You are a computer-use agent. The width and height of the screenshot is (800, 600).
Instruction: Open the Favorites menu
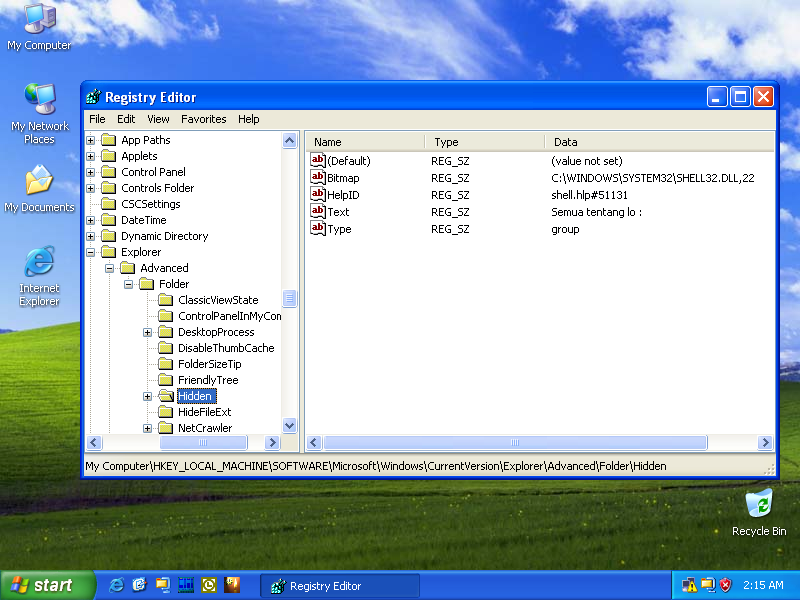pos(203,119)
